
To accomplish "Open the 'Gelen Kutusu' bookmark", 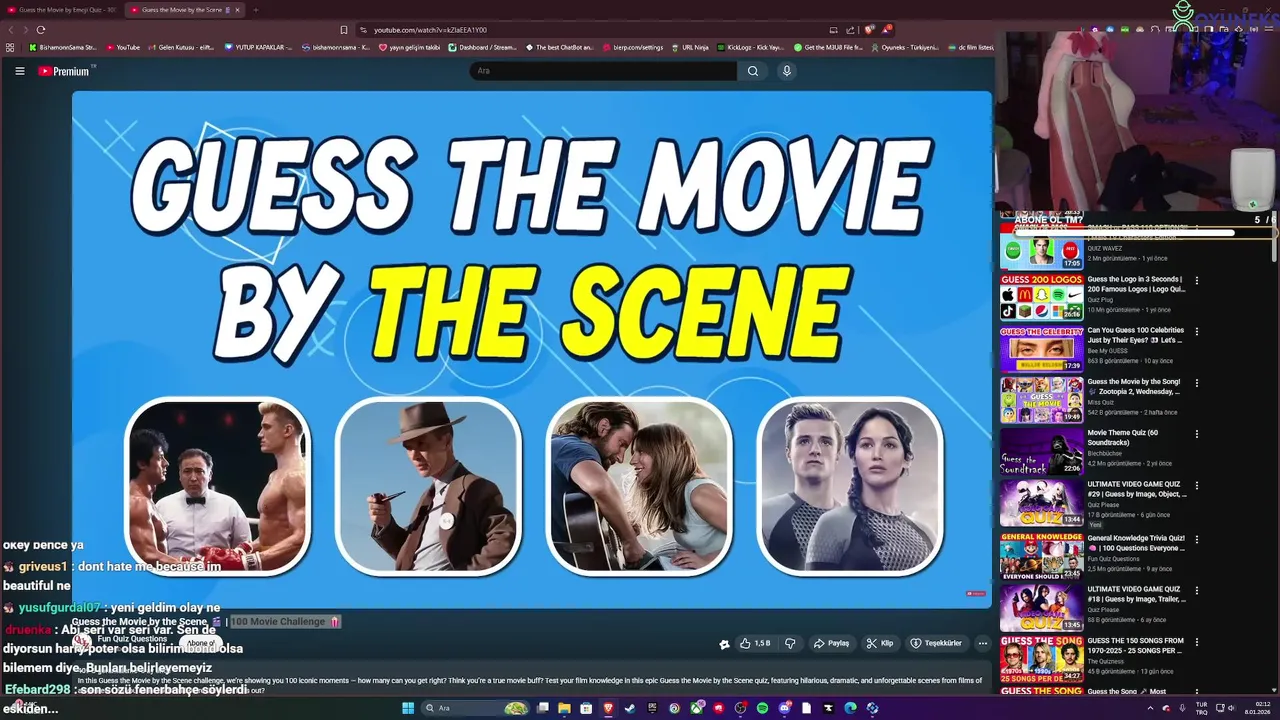I will (x=181, y=47).
